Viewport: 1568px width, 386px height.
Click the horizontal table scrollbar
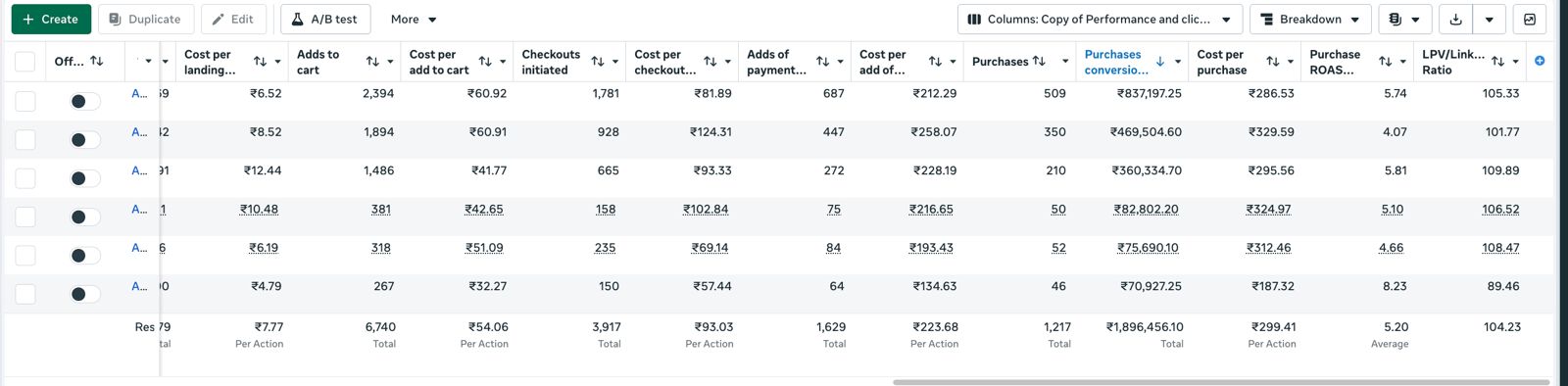coord(1221,382)
